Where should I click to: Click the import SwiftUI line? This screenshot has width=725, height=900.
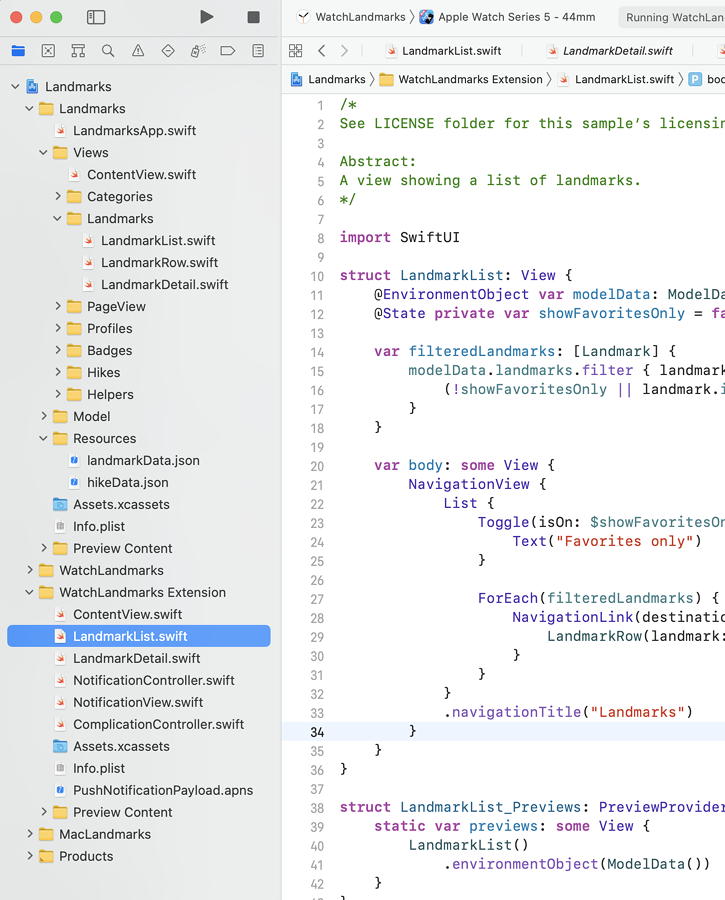[x=400, y=237]
